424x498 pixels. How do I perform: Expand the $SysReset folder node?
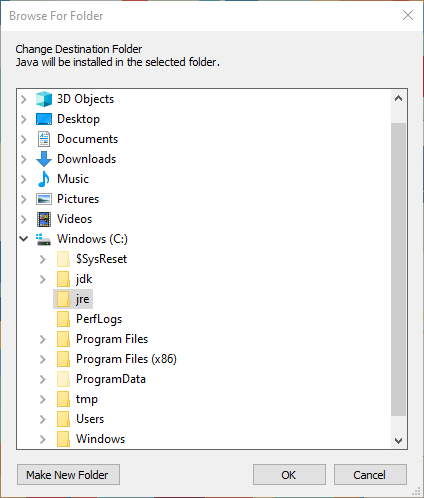(43, 259)
